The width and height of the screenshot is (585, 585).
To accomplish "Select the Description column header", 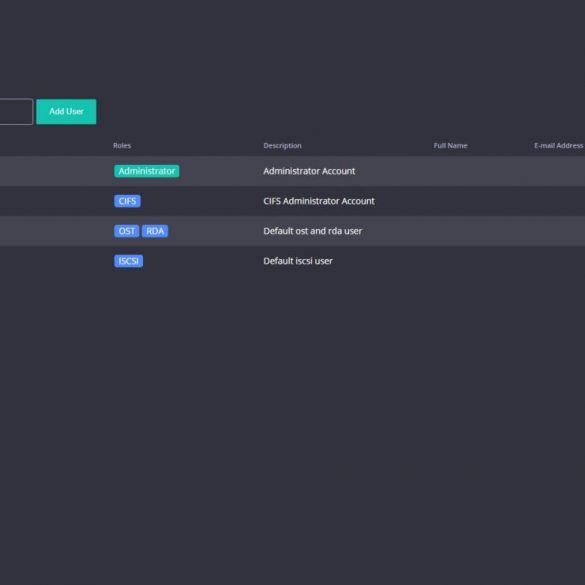I will click(282, 146).
